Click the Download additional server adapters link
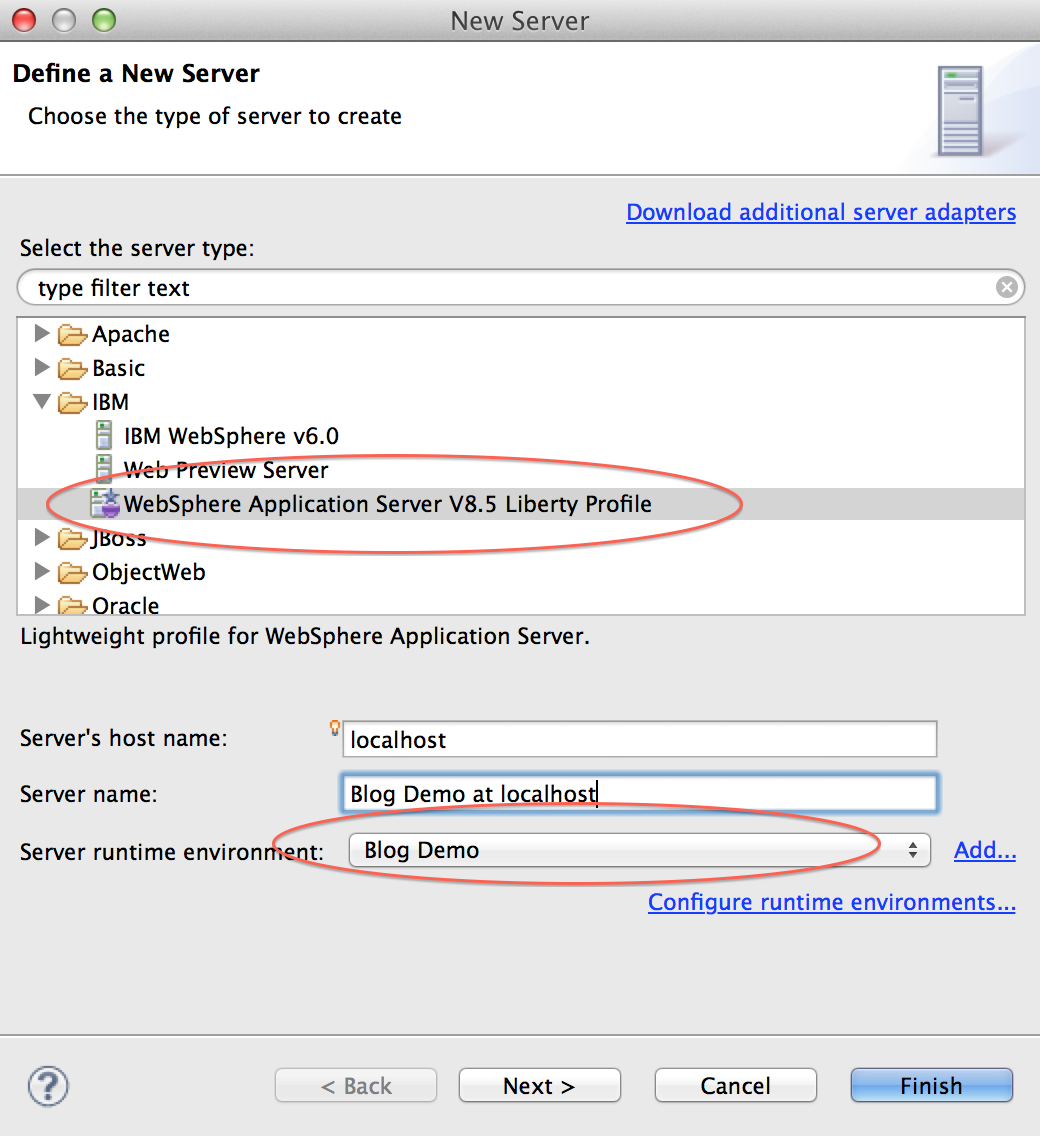Image resolution: width=1040 pixels, height=1136 pixels. click(821, 212)
